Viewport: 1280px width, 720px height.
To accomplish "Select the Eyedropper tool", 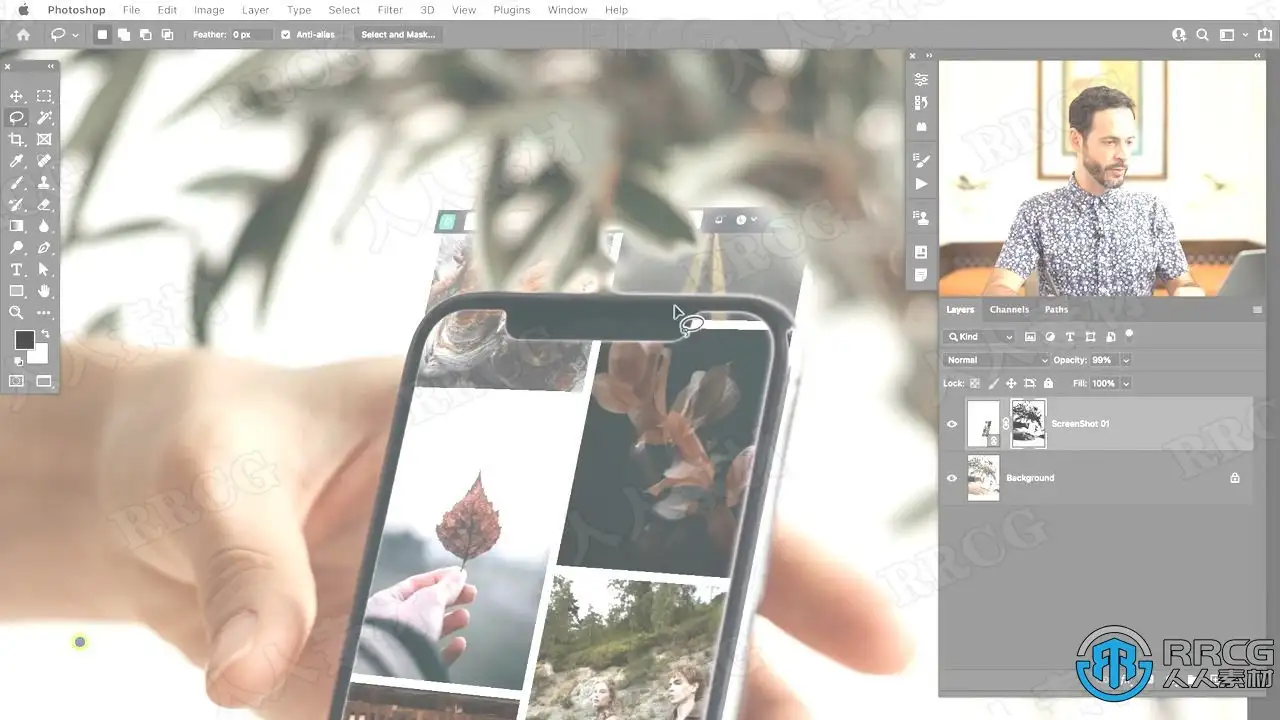I will click(17, 161).
